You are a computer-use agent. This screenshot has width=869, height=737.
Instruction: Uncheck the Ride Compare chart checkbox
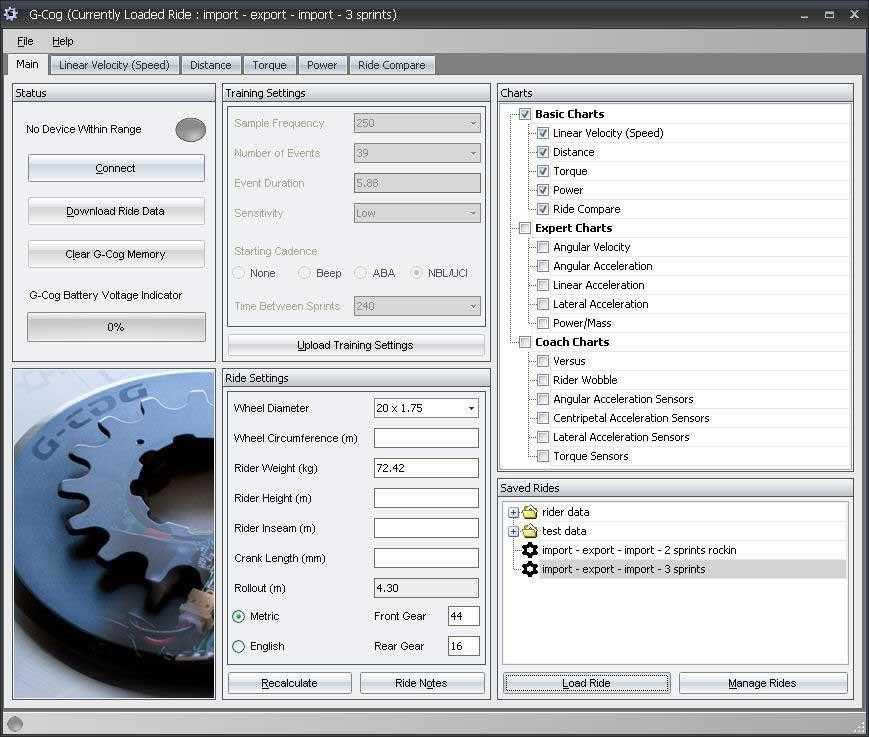[x=543, y=209]
